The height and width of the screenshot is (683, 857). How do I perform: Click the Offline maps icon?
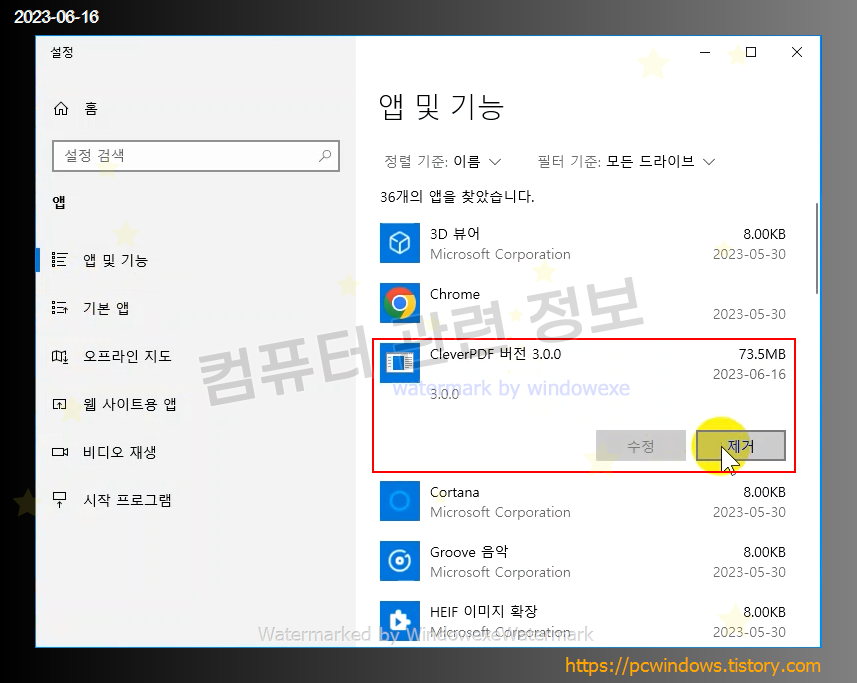[x=59, y=356]
